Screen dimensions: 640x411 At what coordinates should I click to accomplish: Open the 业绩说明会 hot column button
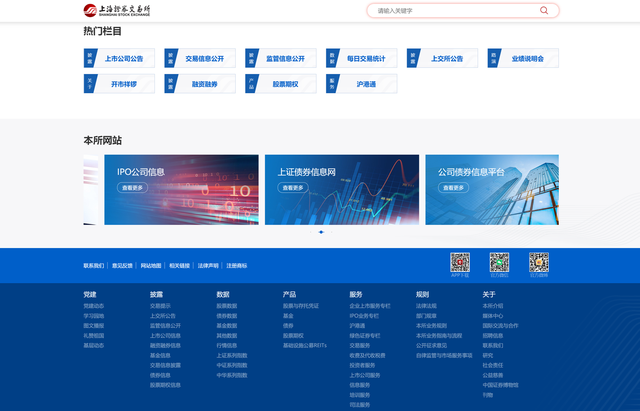pos(523,58)
